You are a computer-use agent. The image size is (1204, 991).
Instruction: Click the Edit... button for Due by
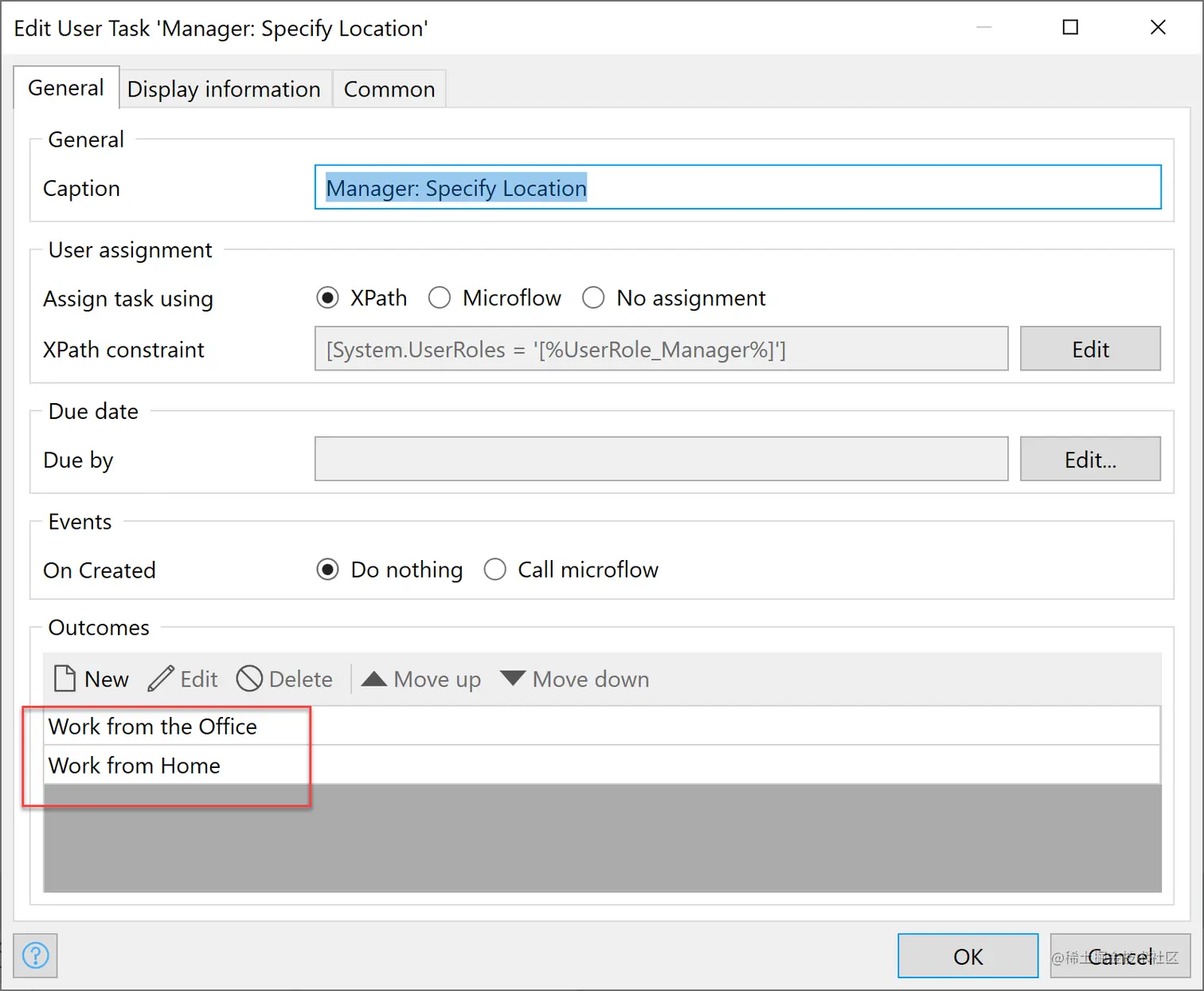1090,460
